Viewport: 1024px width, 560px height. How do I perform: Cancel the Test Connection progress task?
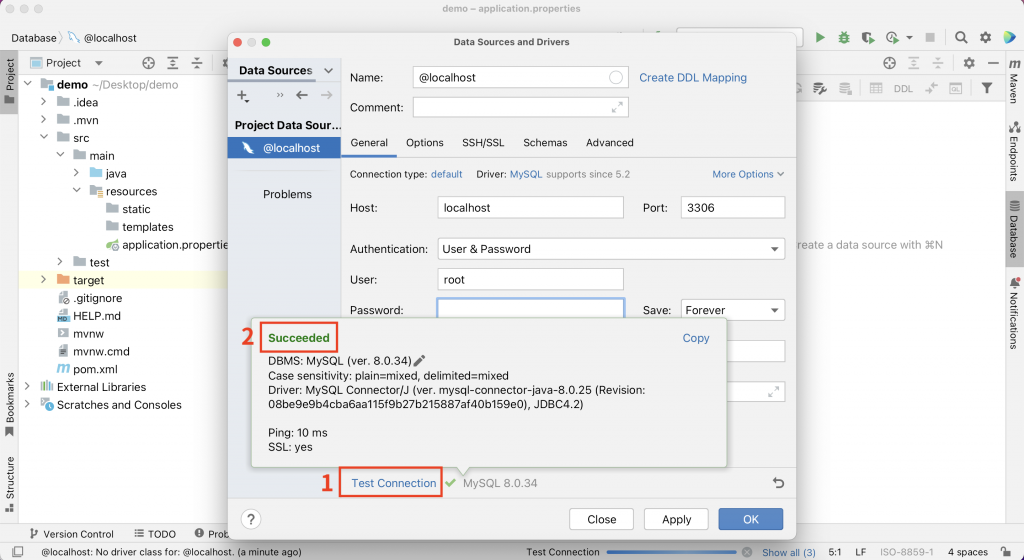tap(747, 552)
